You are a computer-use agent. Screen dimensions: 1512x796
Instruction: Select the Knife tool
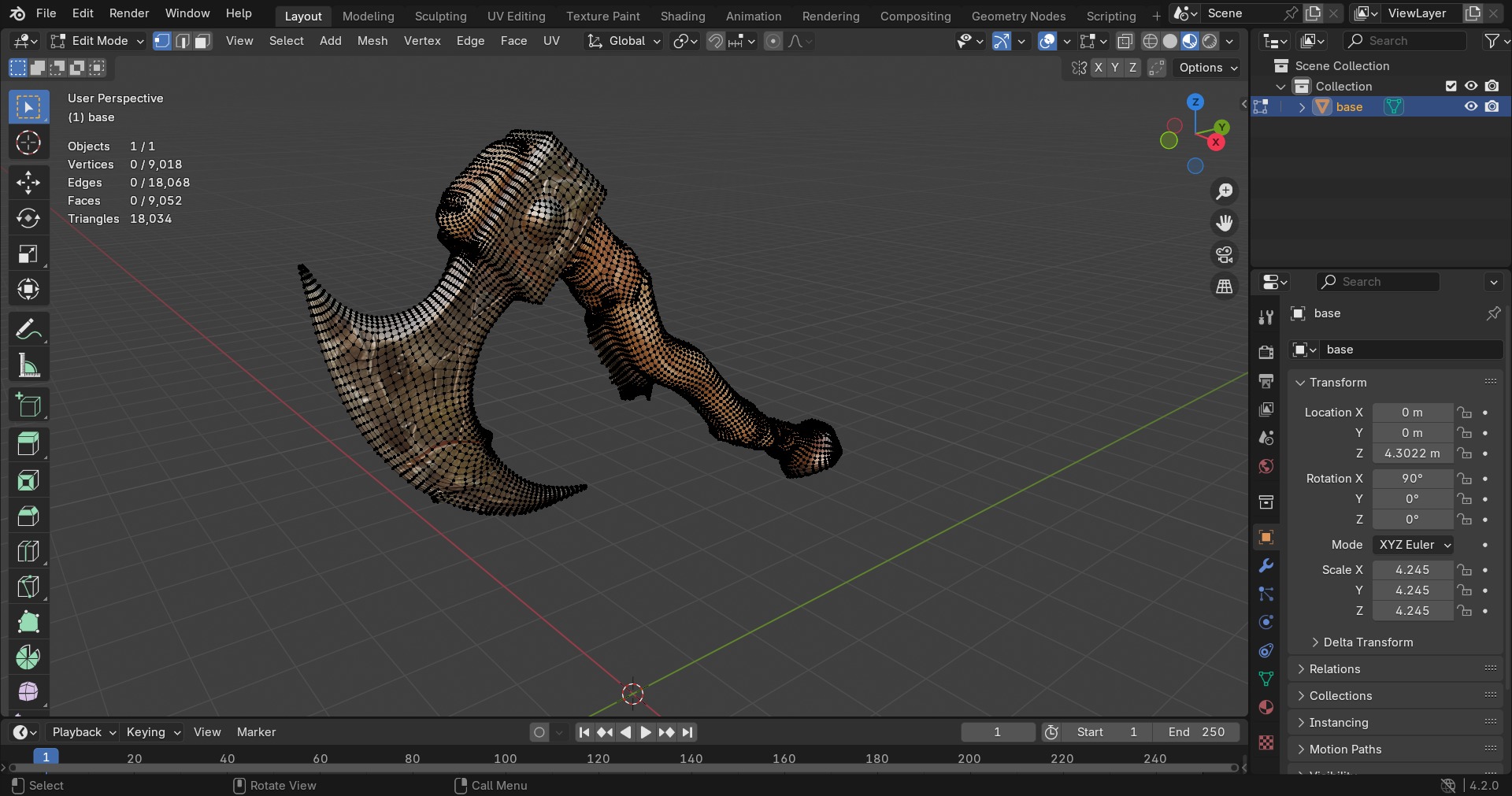click(28, 587)
